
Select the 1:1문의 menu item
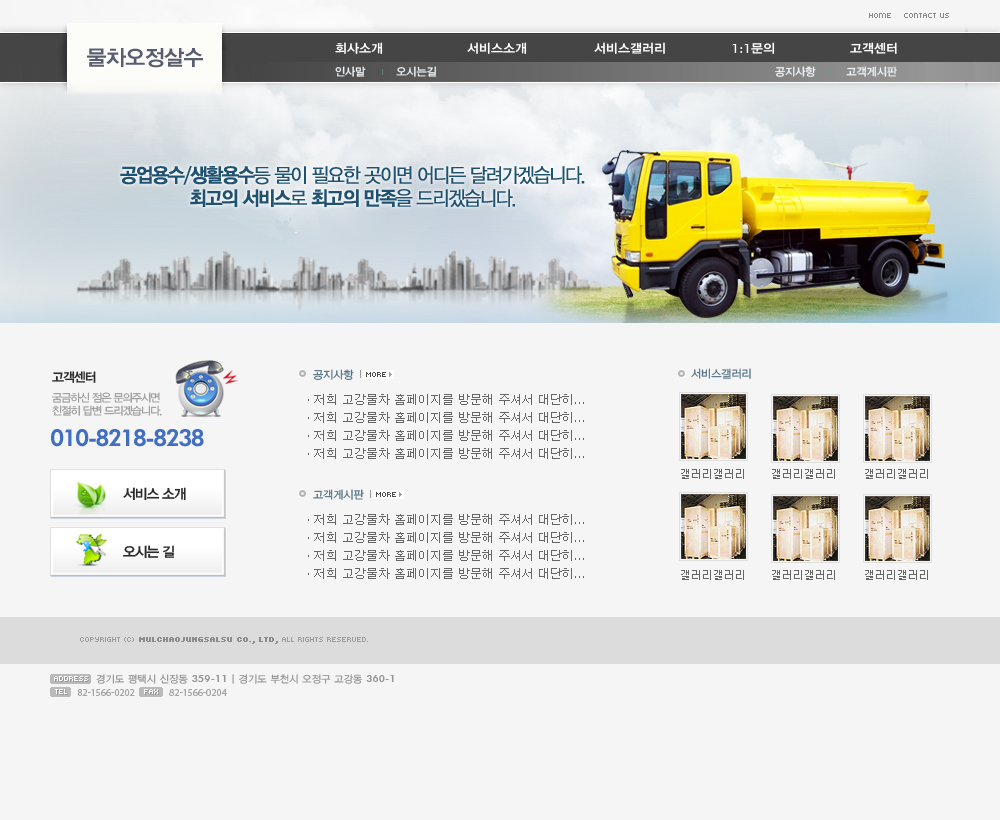753,48
